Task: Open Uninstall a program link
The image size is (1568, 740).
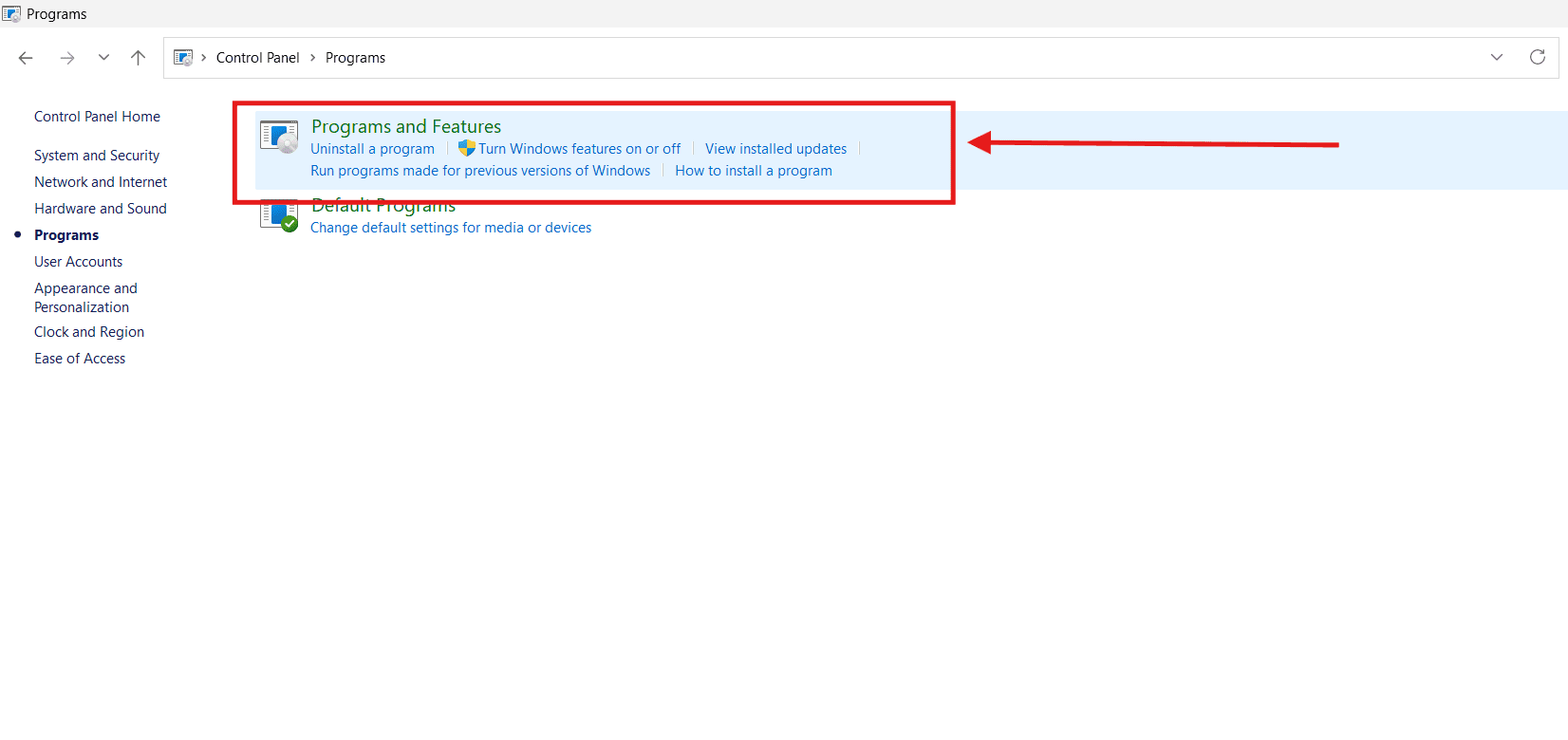Action: [372, 149]
